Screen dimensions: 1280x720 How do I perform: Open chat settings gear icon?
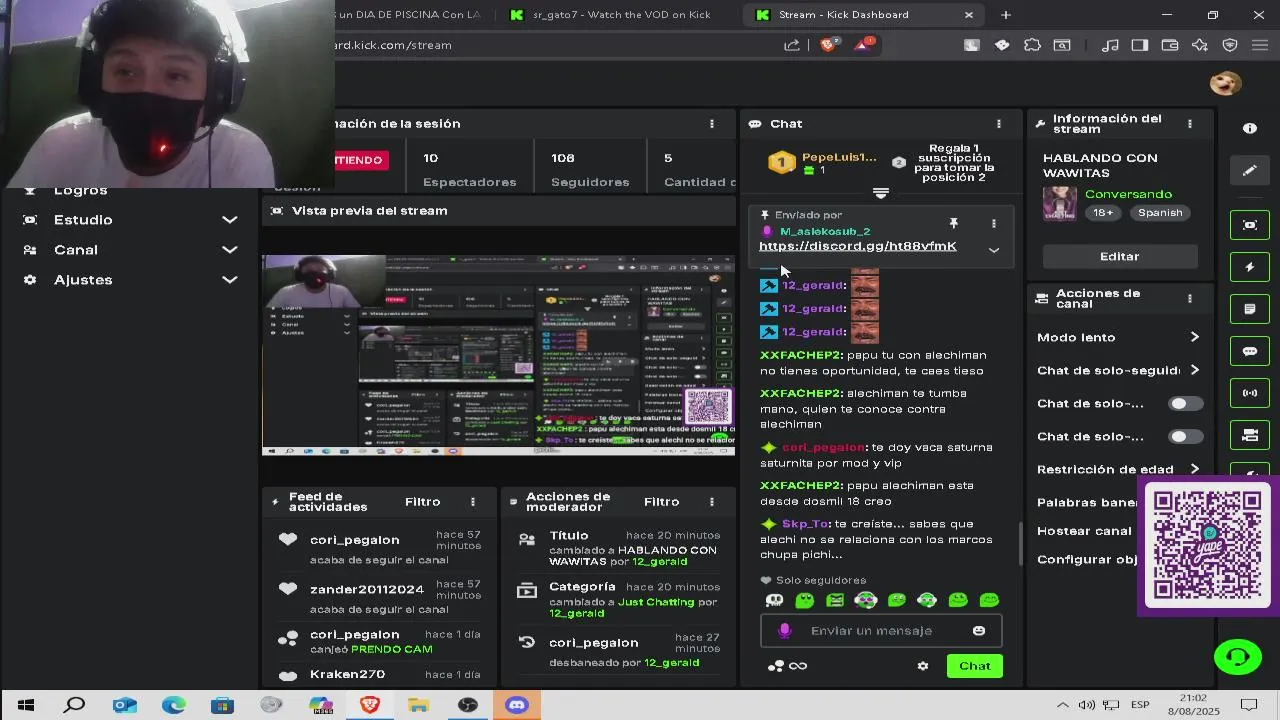923,666
